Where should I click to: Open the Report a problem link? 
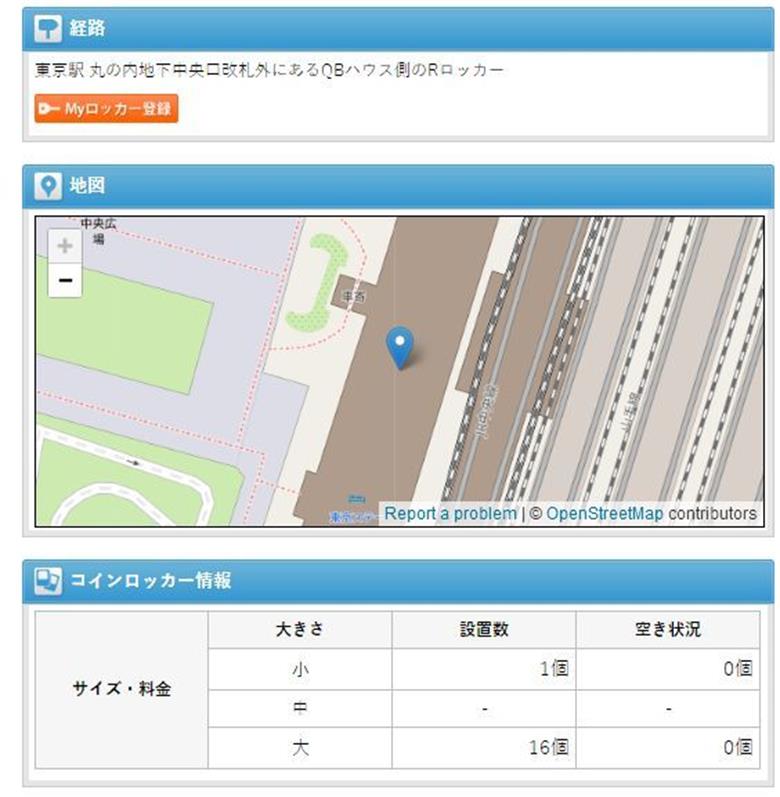tap(450, 514)
